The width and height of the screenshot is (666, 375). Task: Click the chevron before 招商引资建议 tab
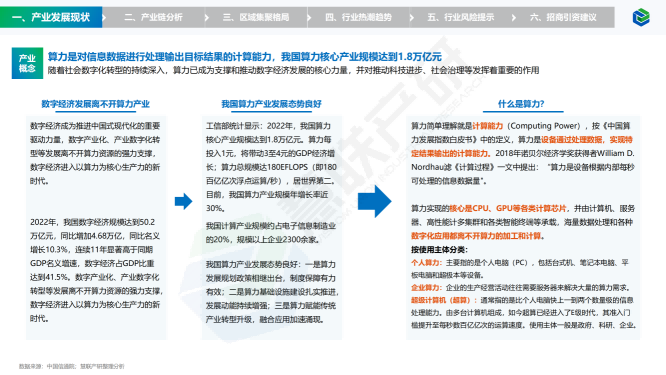pos(514,18)
